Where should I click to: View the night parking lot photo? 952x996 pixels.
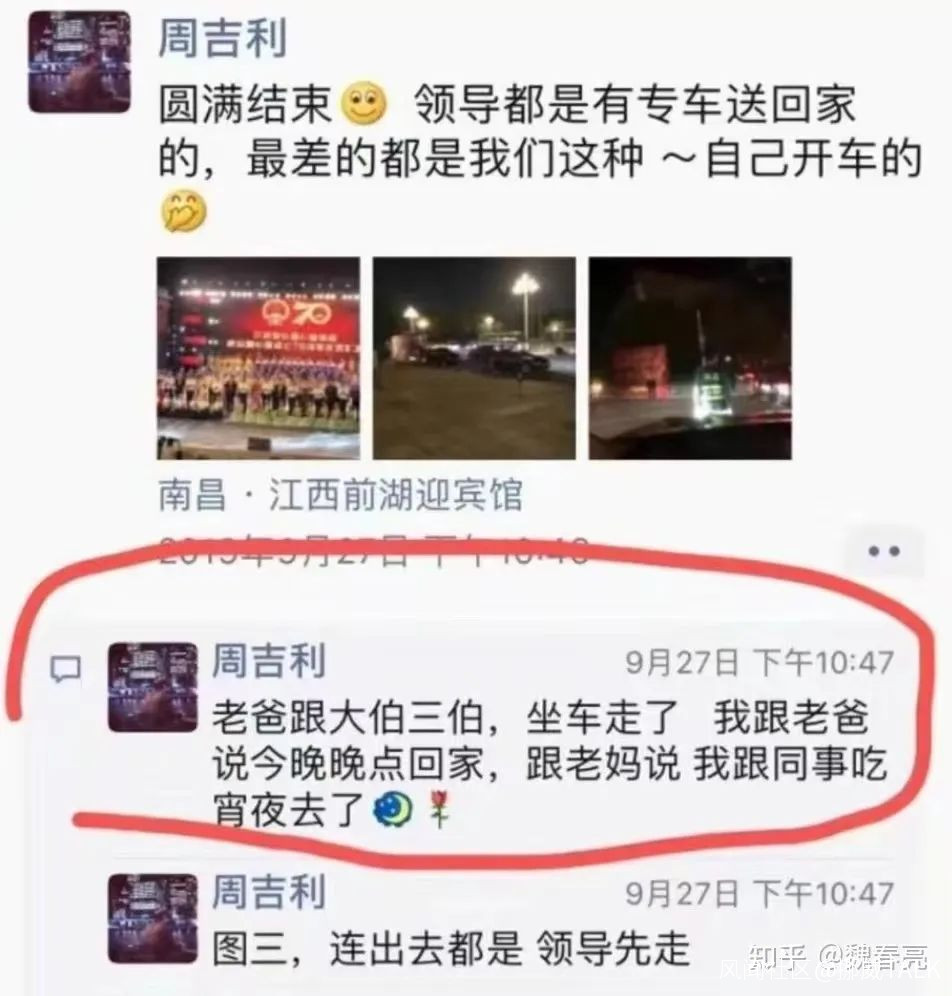coord(474,358)
